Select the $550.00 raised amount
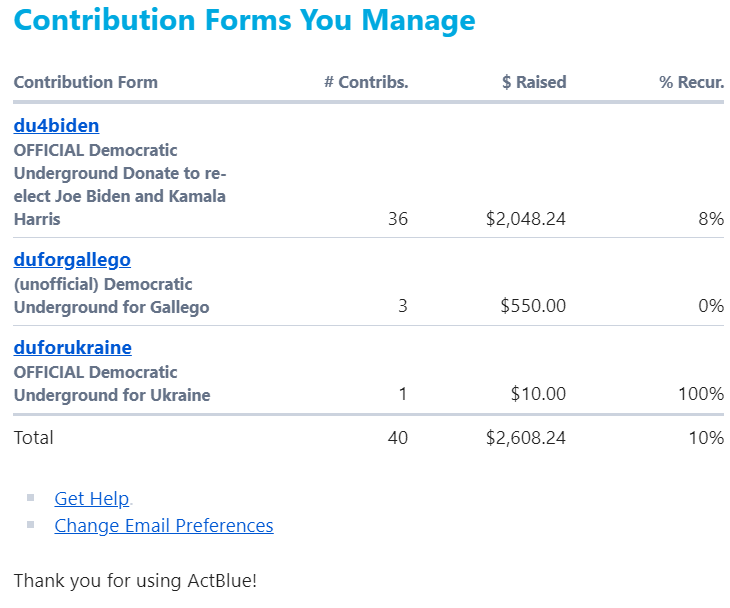The width and height of the screenshot is (730, 608). (533, 306)
